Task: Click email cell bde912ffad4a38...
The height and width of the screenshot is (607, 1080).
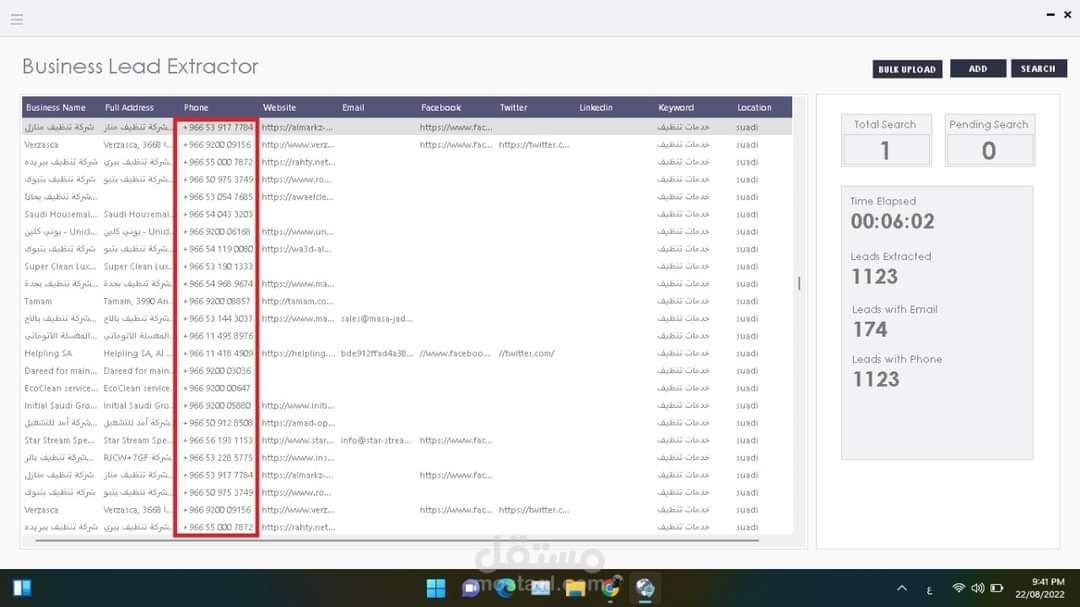Action: click(377, 353)
